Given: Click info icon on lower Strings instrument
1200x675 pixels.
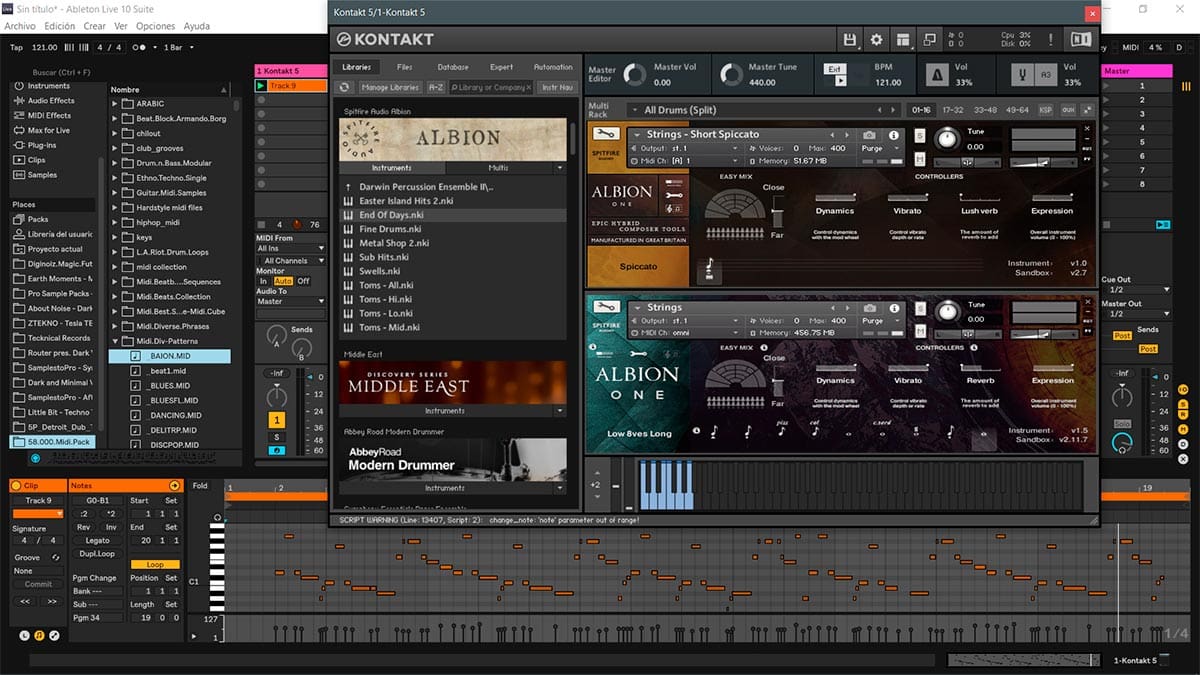Looking at the screenshot, I should 893,308.
